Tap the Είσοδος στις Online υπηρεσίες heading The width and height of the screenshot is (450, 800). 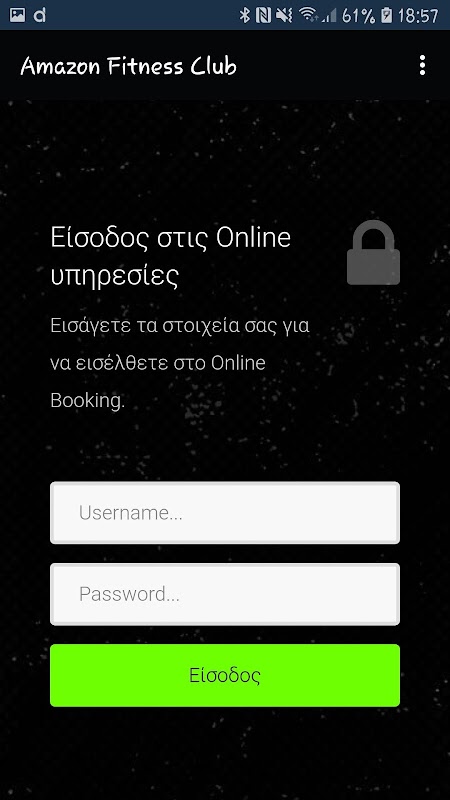tap(170, 257)
